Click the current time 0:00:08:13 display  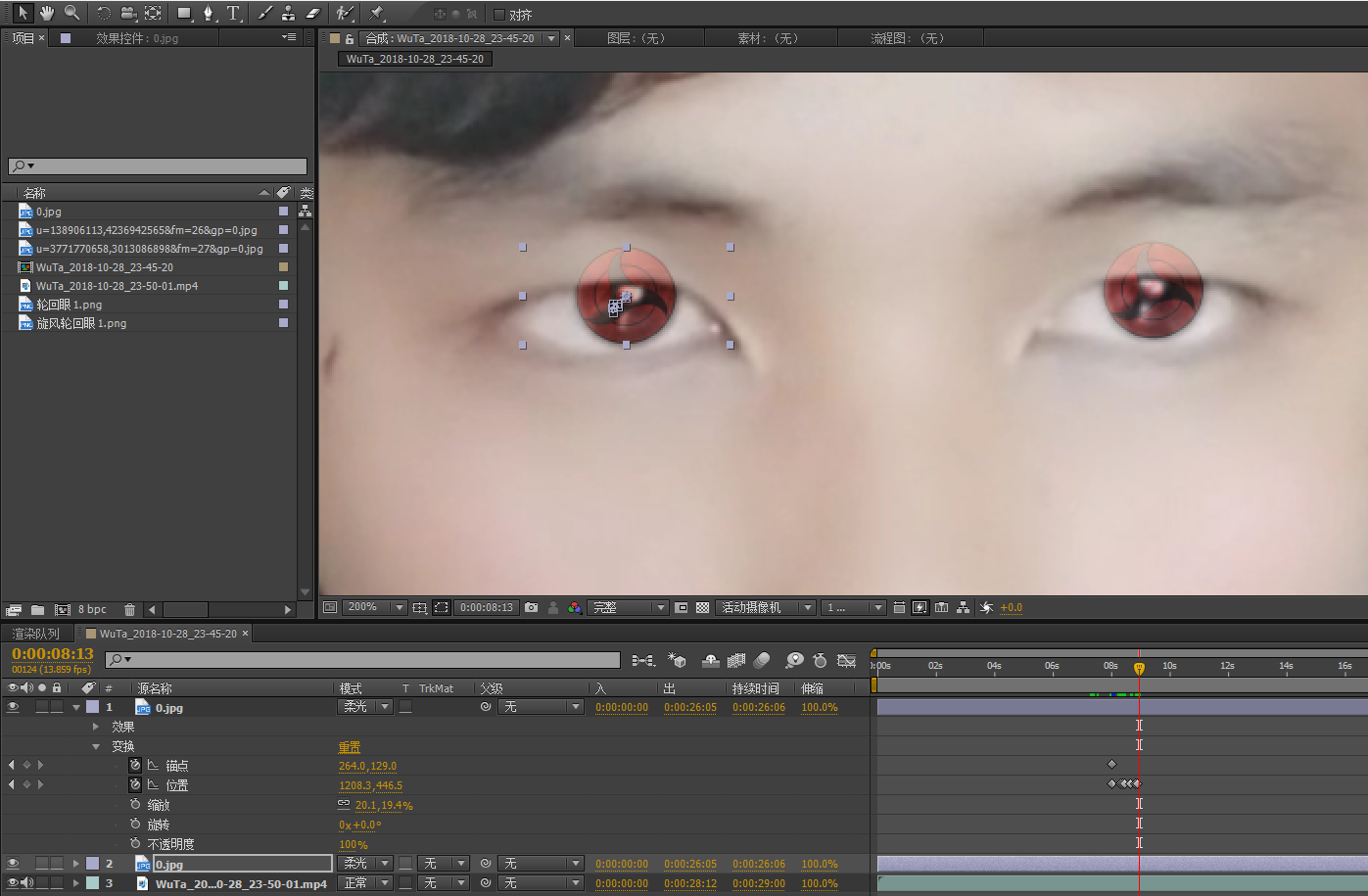point(53,654)
